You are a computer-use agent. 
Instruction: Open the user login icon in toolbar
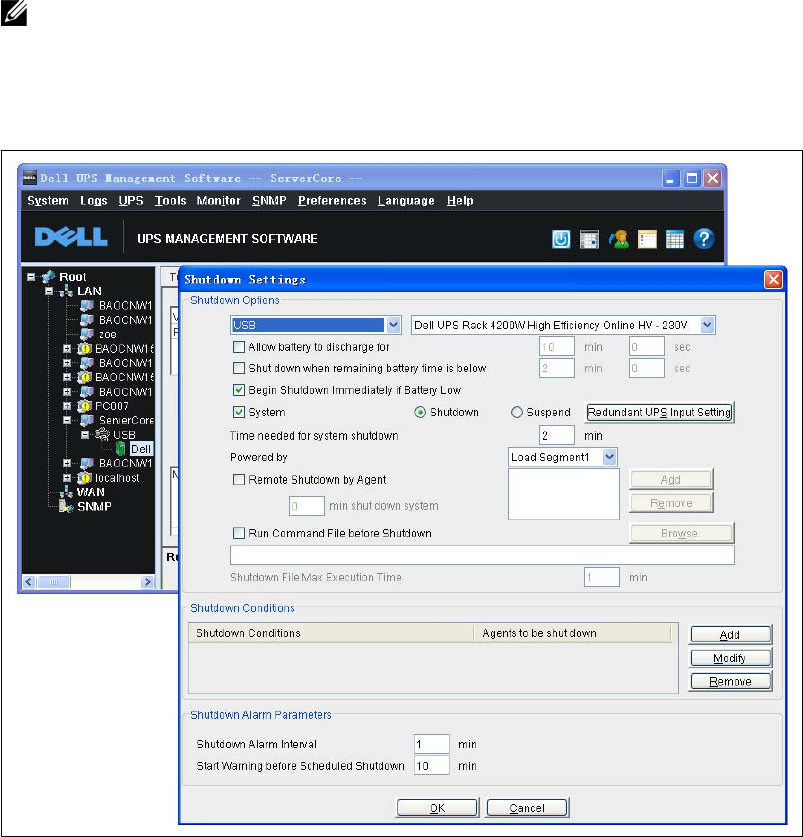tap(619, 239)
